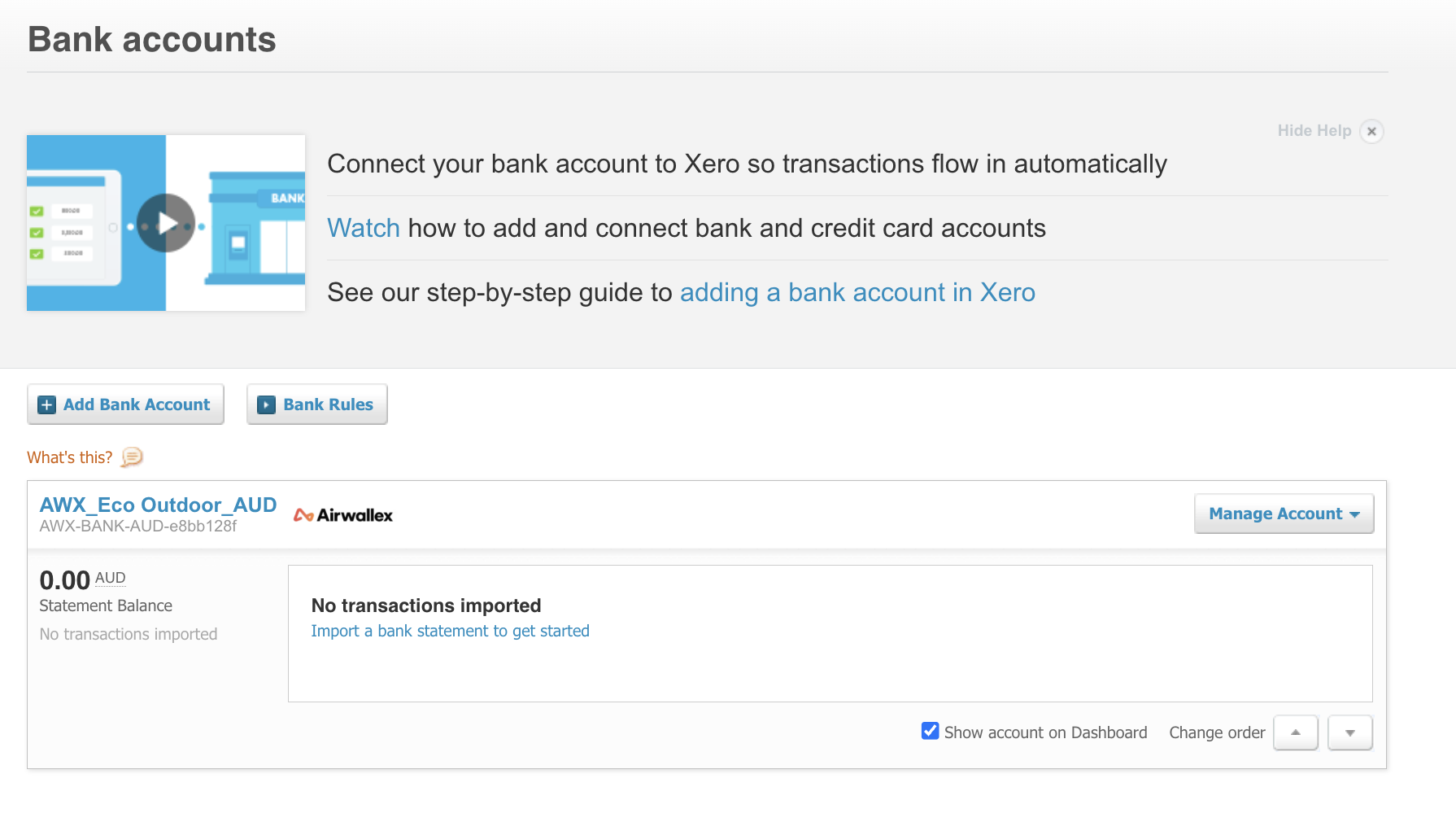
Task: Close help panel with the X icon
Action: point(1371,131)
